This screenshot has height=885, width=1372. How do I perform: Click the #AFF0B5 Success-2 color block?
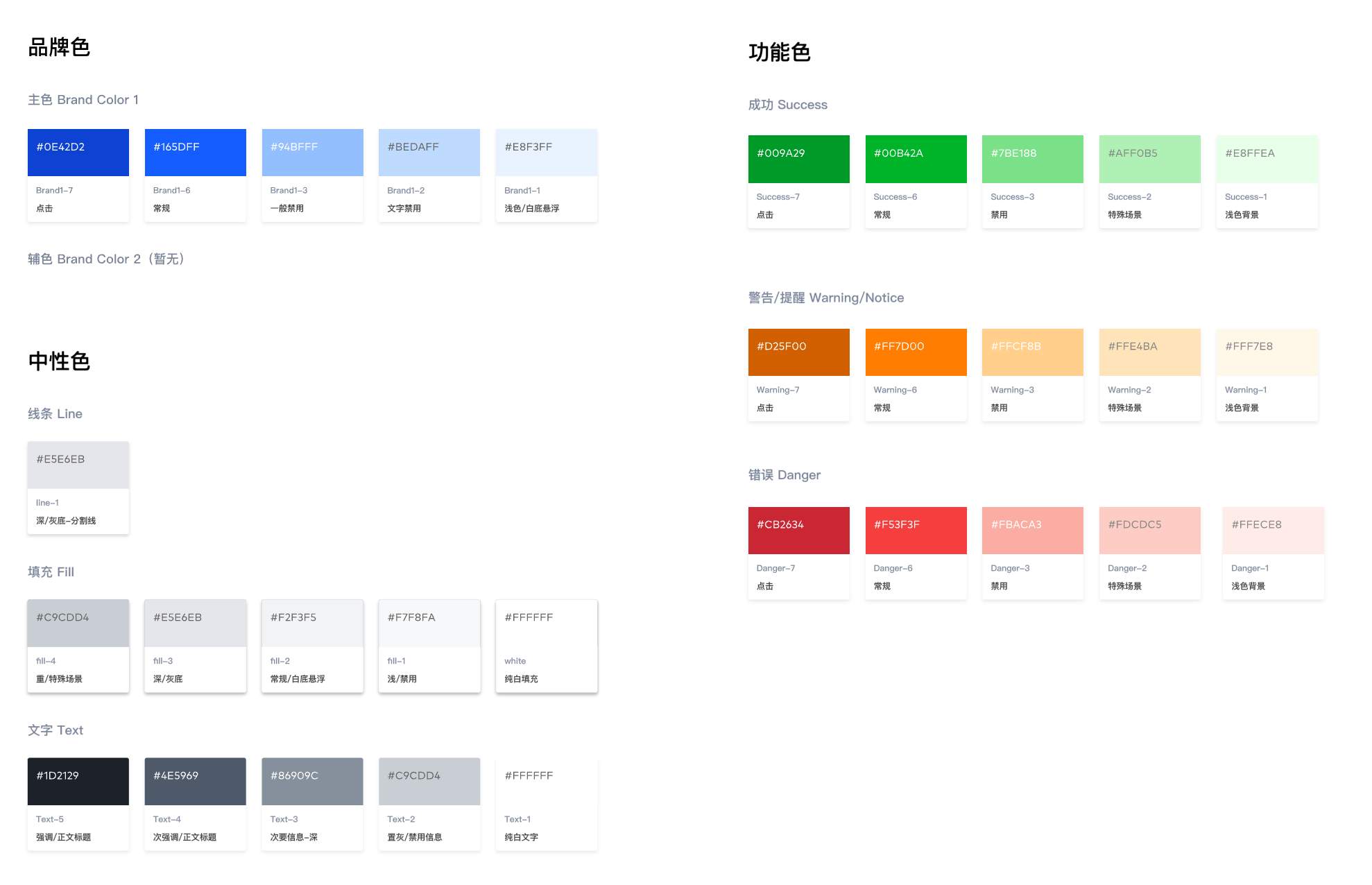click(1150, 160)
